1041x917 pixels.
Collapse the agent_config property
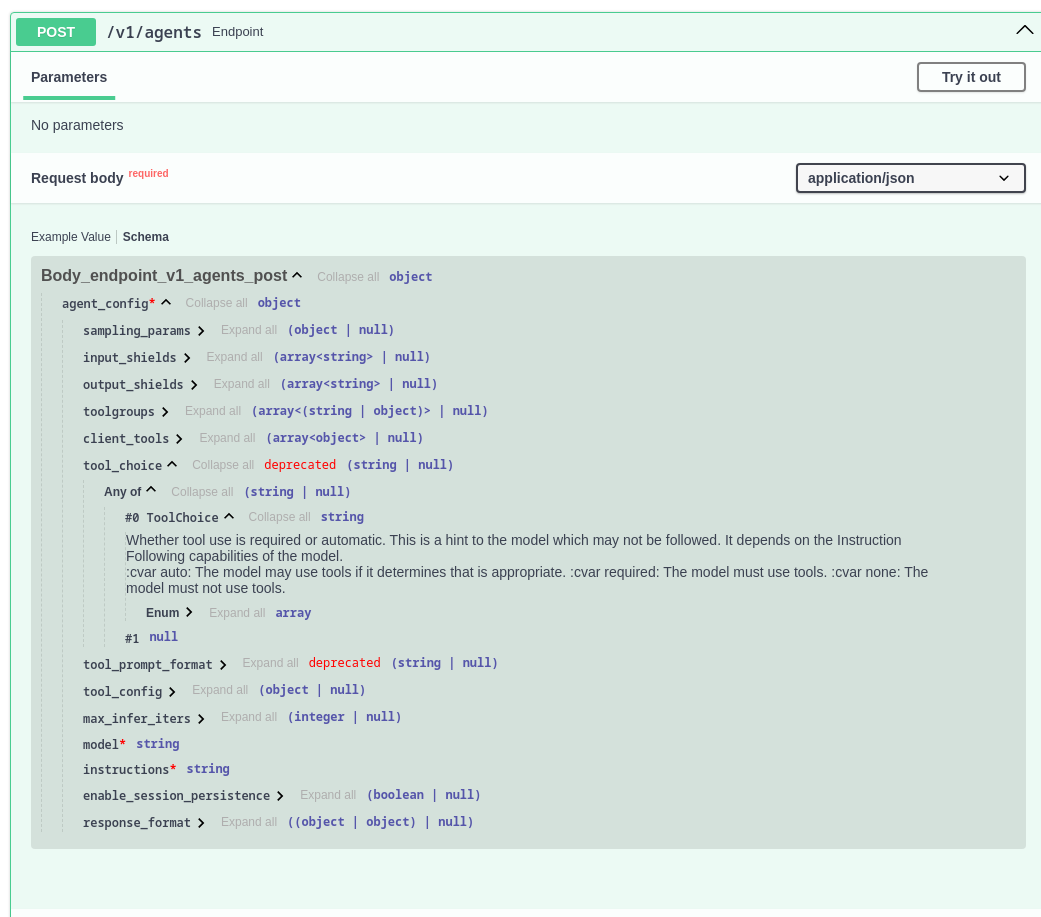166,303
